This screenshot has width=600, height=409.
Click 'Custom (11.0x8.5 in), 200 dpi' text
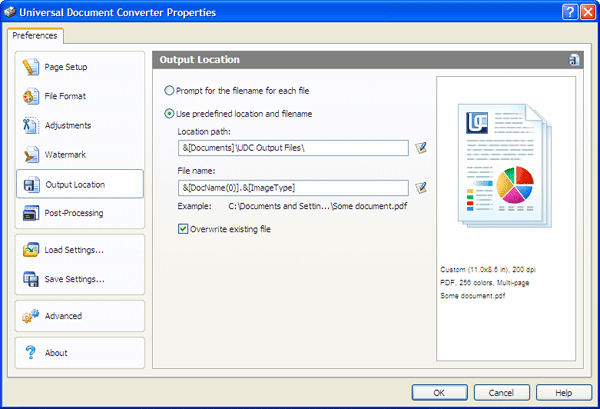click(488, 270)
